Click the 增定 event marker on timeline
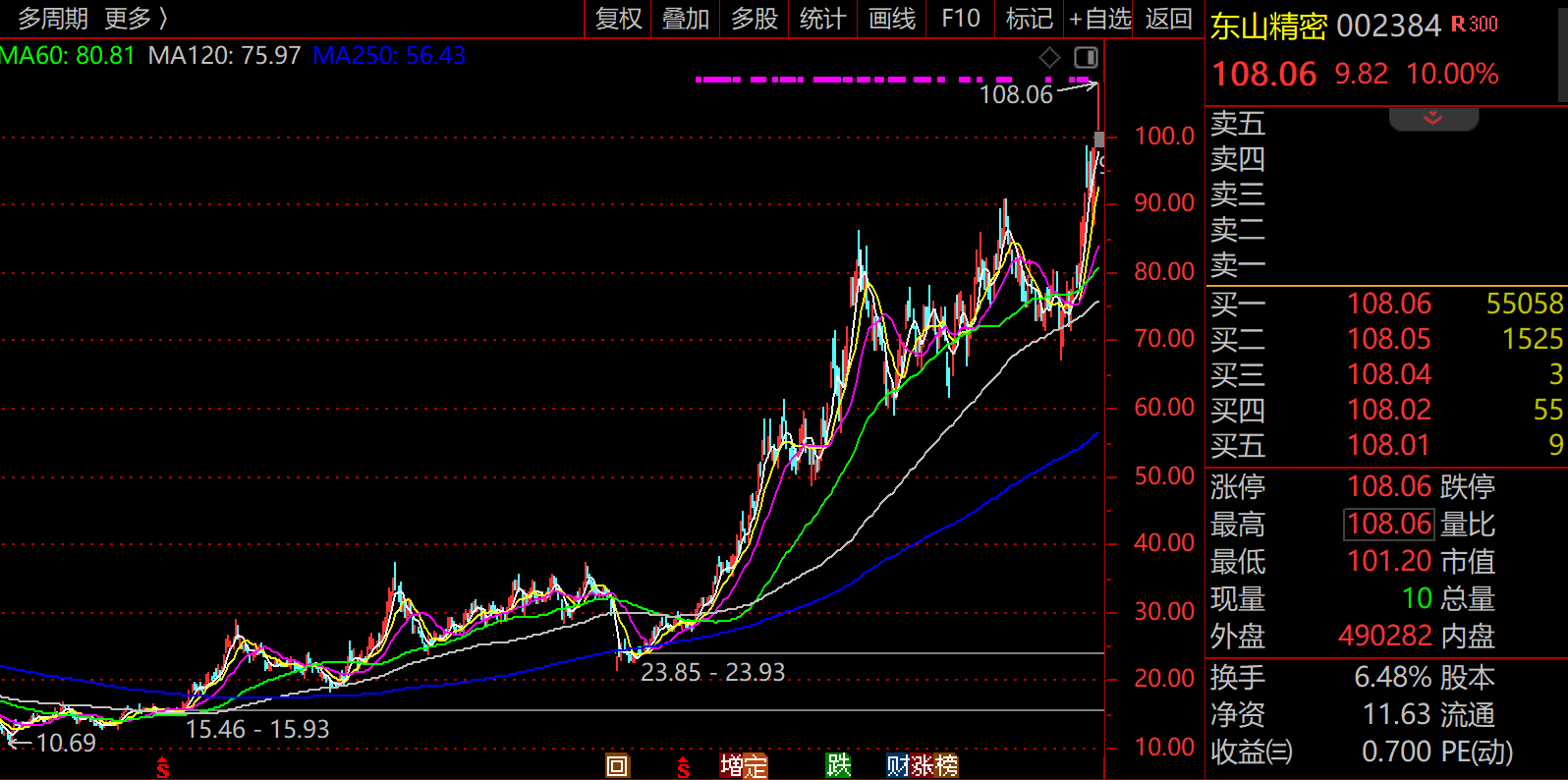 pyautogui.click(x=743, y=765)
